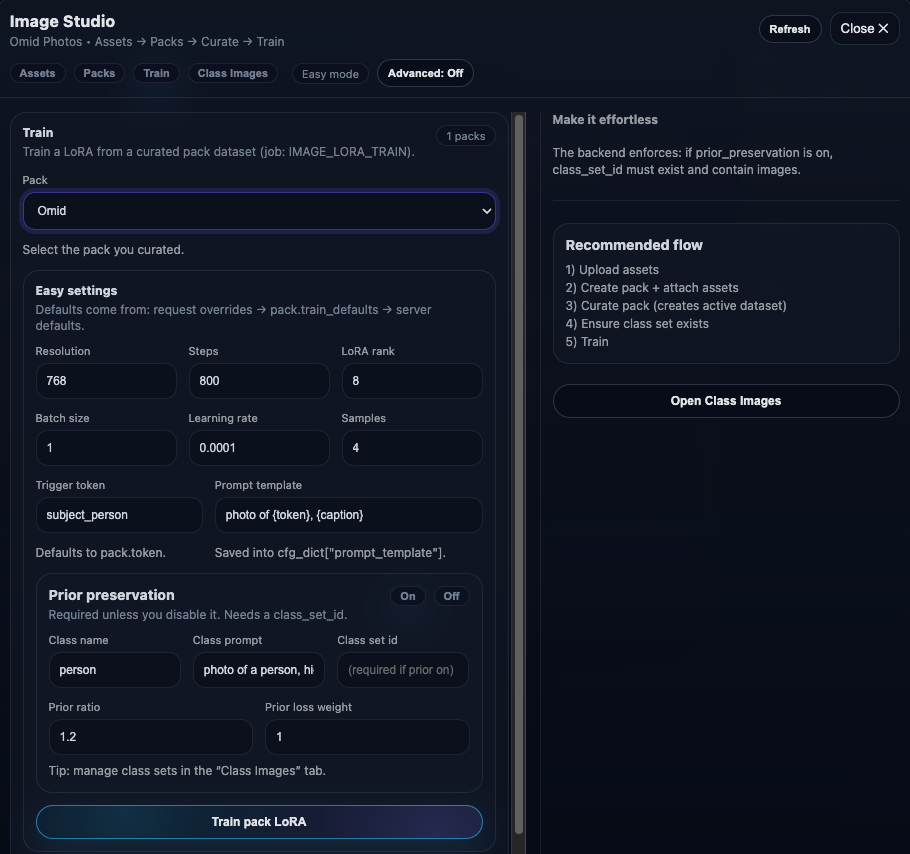Switch to the Packs tab
The width and height of the screenshot is (910, 854).
tap(99, 73)
